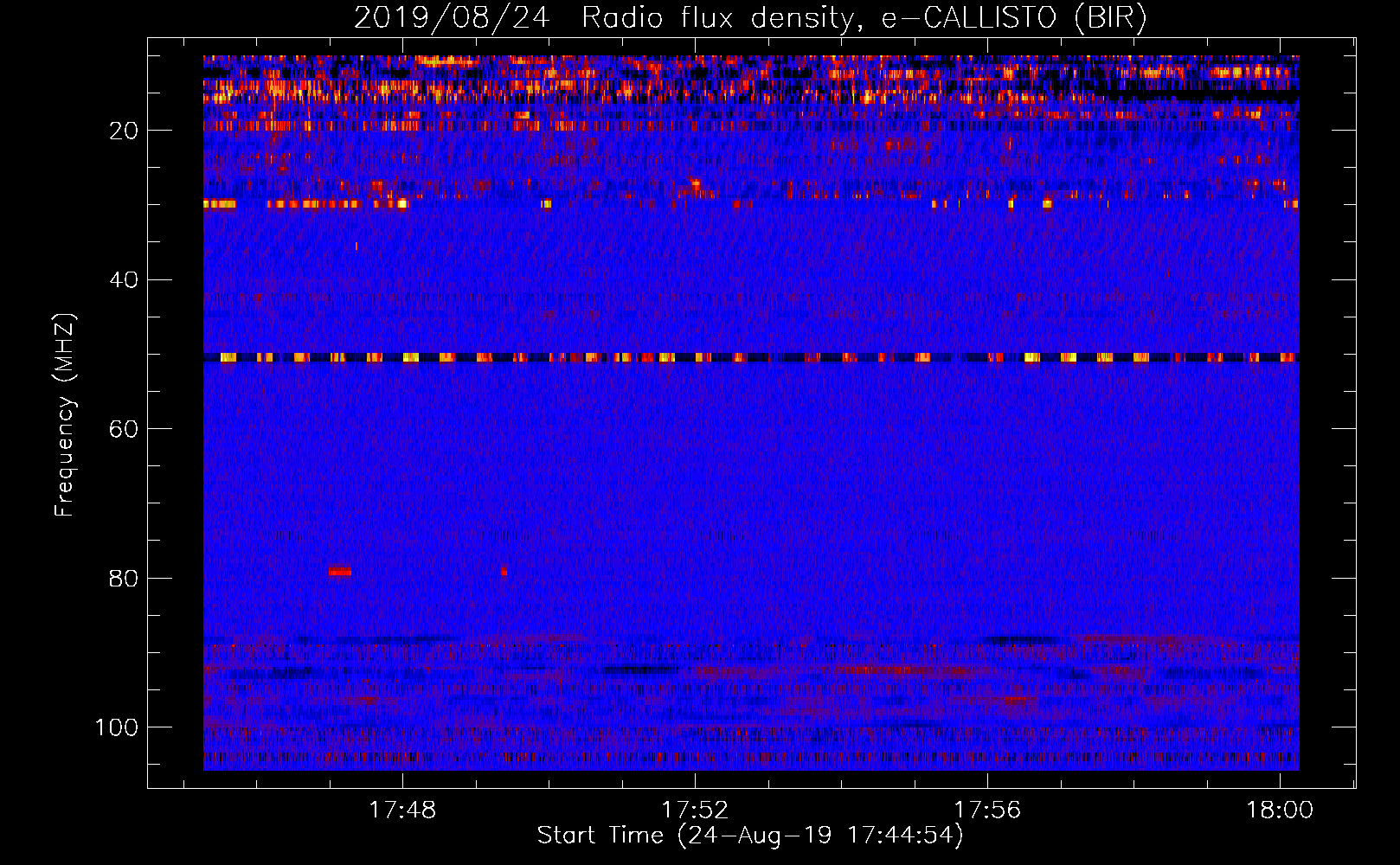1400x865 pixels.
Task: Click the 18:00 time tick label
Action: [1280, 811]
